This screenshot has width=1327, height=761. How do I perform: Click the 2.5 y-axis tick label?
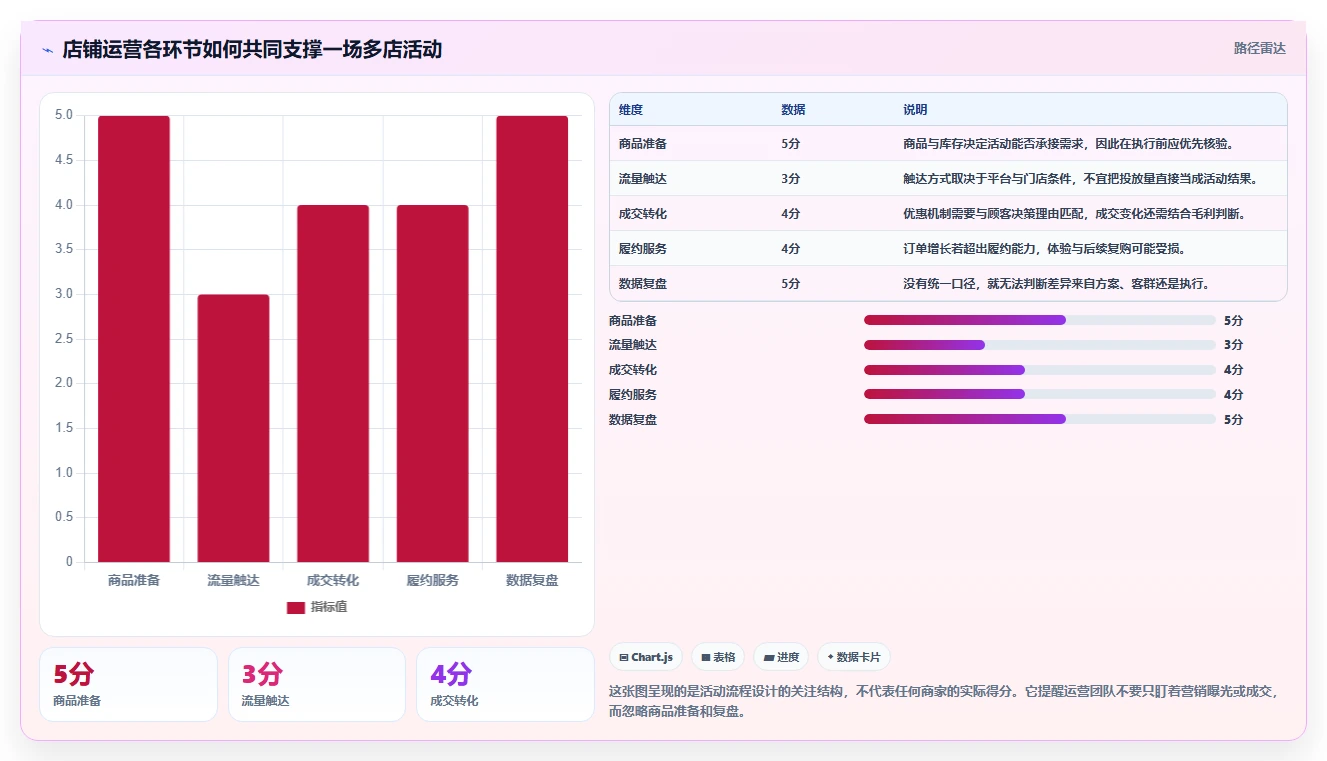(x=63, y=339)
